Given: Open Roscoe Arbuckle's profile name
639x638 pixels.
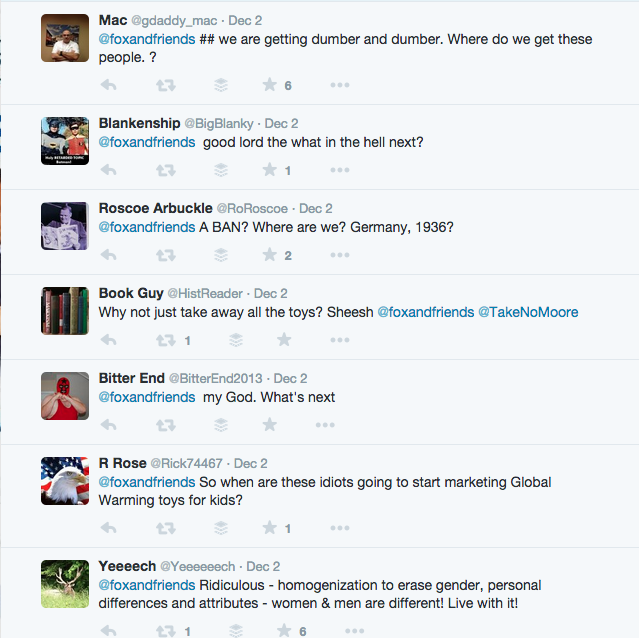Looking at the screenshot, I should click(x=155, y=208).
